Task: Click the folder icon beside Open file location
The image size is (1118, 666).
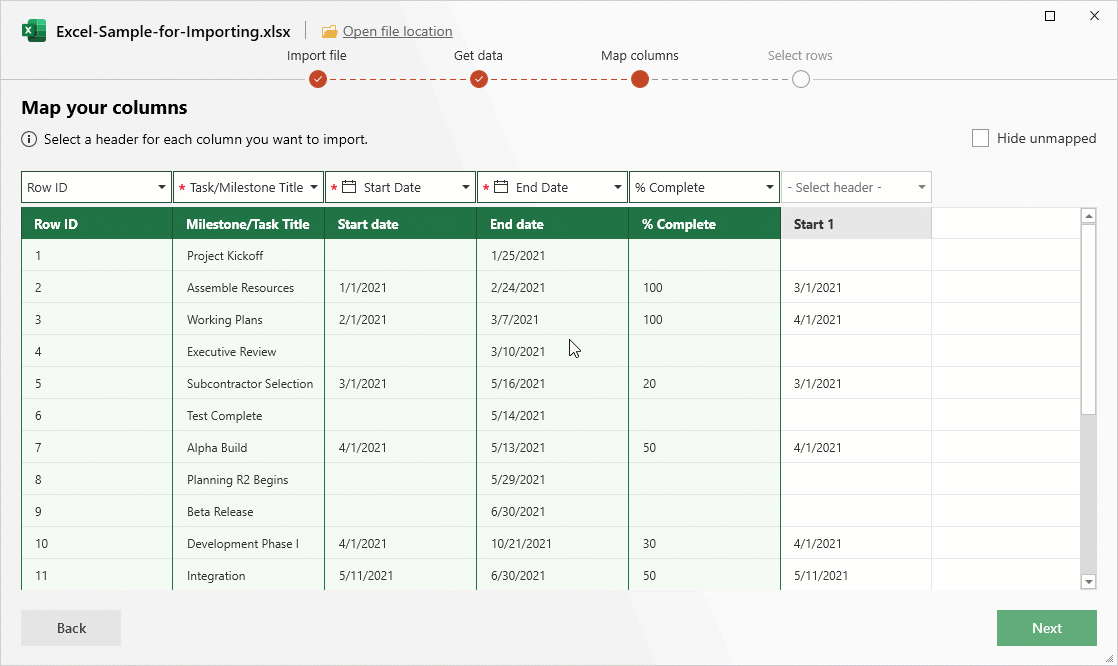Action: 328,31
